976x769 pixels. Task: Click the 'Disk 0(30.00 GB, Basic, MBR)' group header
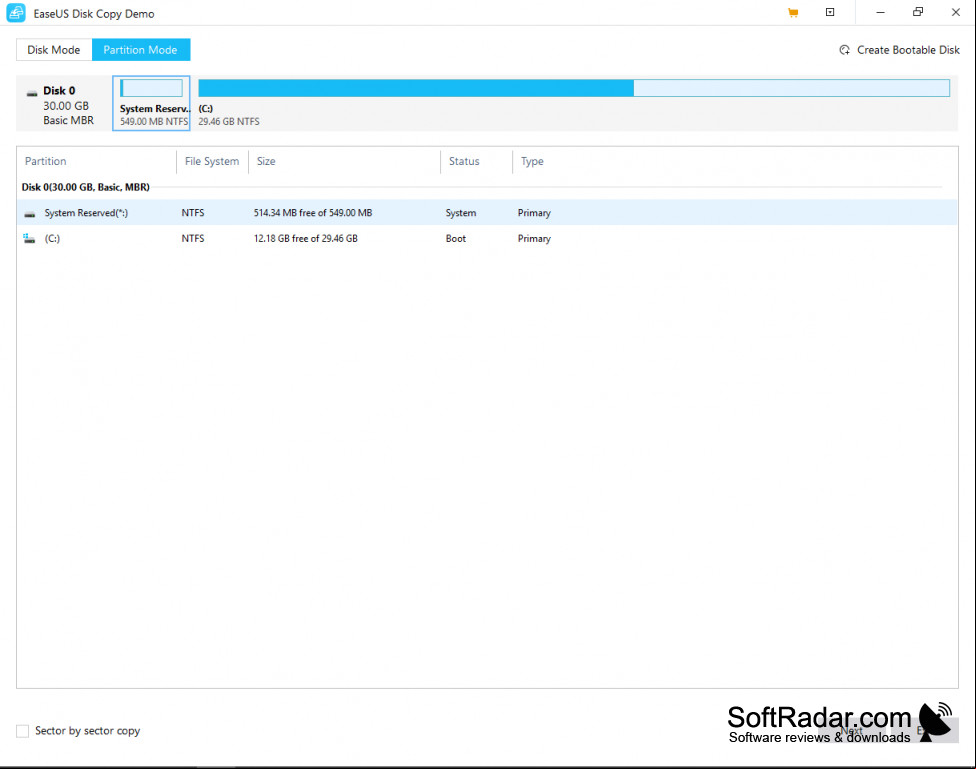click(86, 187)
